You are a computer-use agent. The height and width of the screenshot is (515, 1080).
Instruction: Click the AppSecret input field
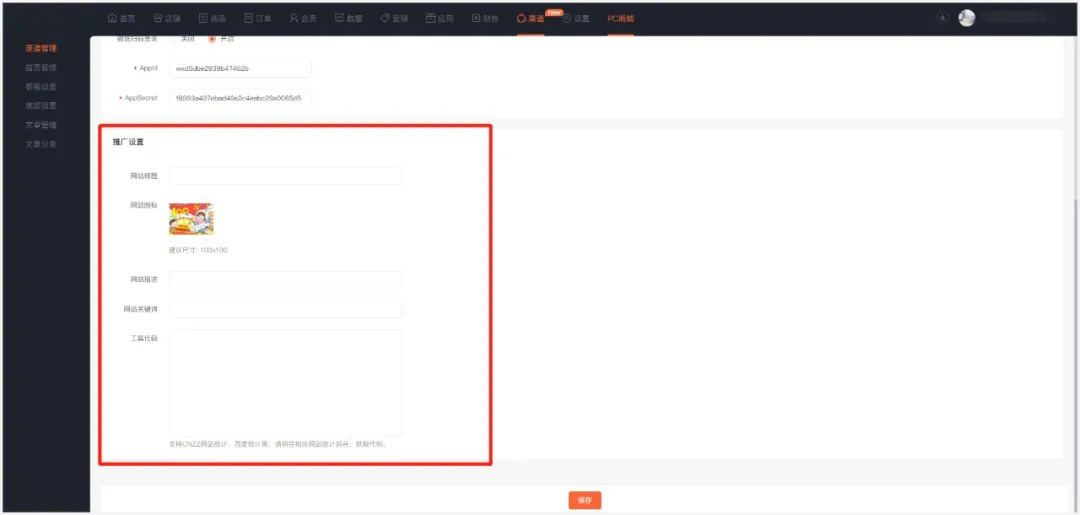click(240, 98)
